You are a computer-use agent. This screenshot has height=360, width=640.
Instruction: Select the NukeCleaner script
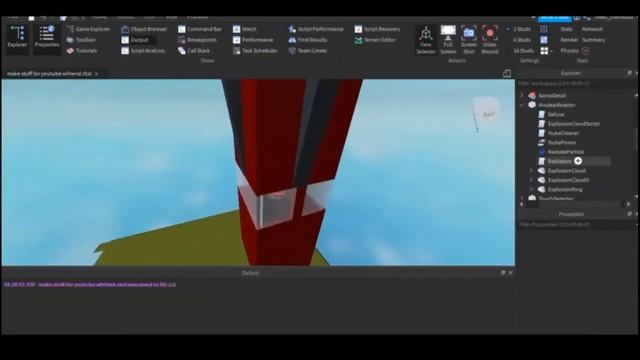(x=563, y=133)
